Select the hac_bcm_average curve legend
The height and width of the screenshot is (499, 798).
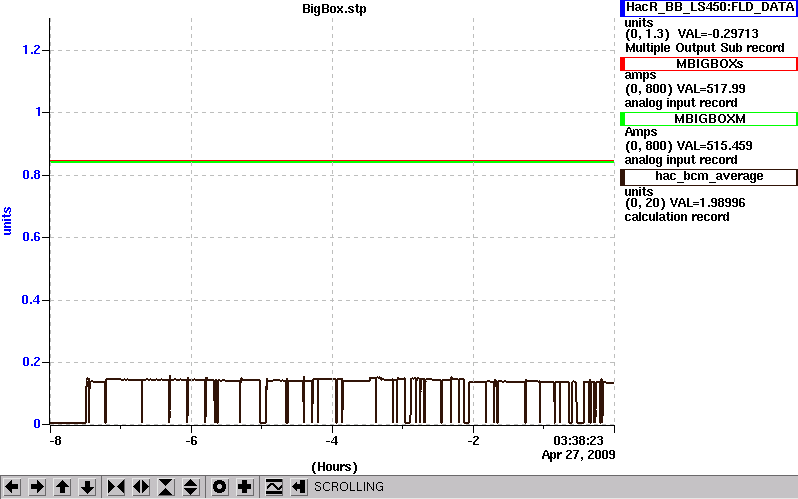[x=709, y=176]
